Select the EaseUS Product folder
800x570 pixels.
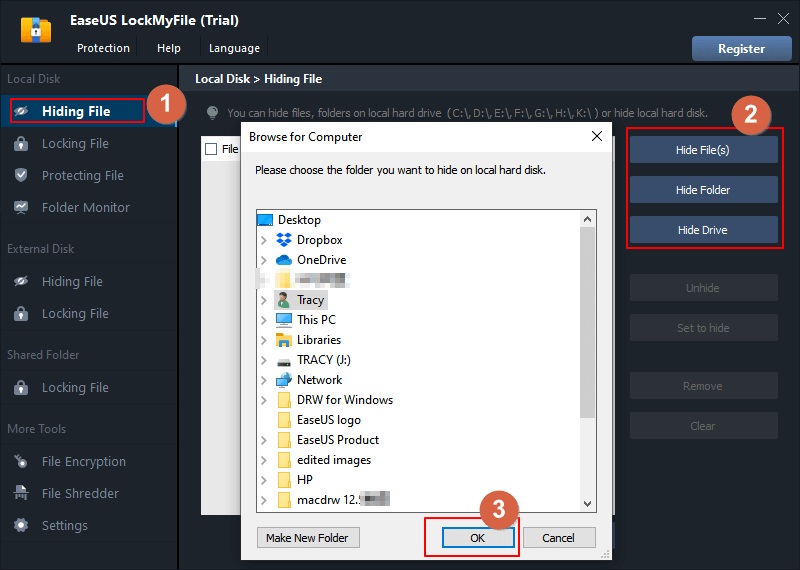point(338,440)
